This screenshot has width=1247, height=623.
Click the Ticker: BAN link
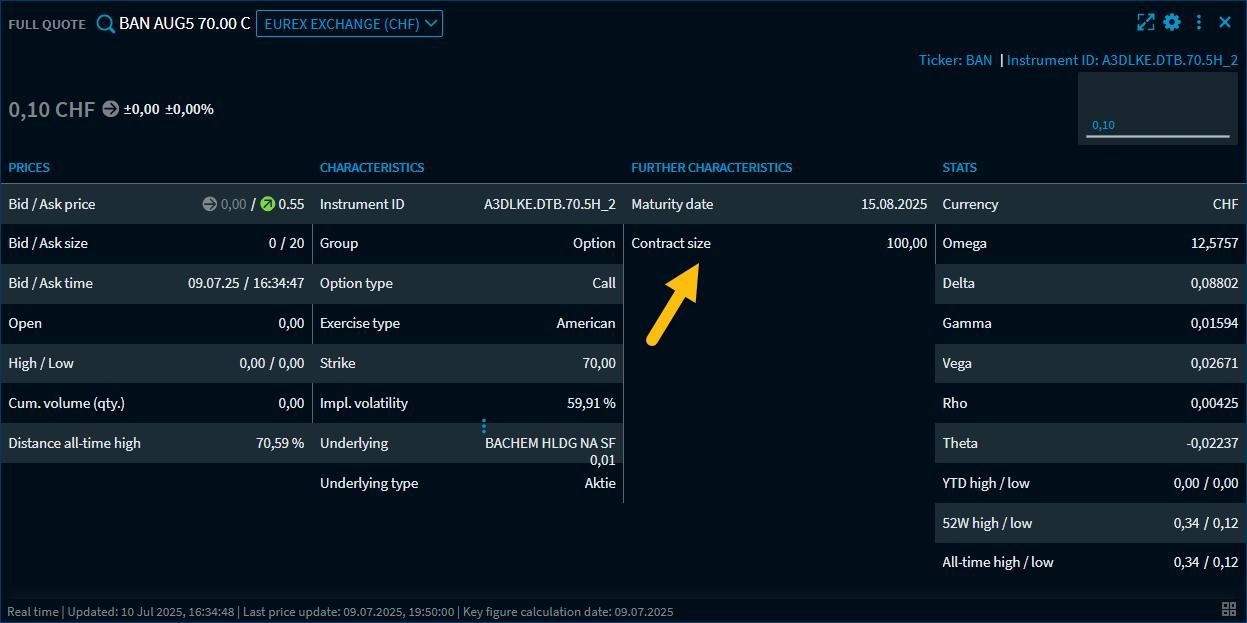pyautogui.click(x=955, y=60)
